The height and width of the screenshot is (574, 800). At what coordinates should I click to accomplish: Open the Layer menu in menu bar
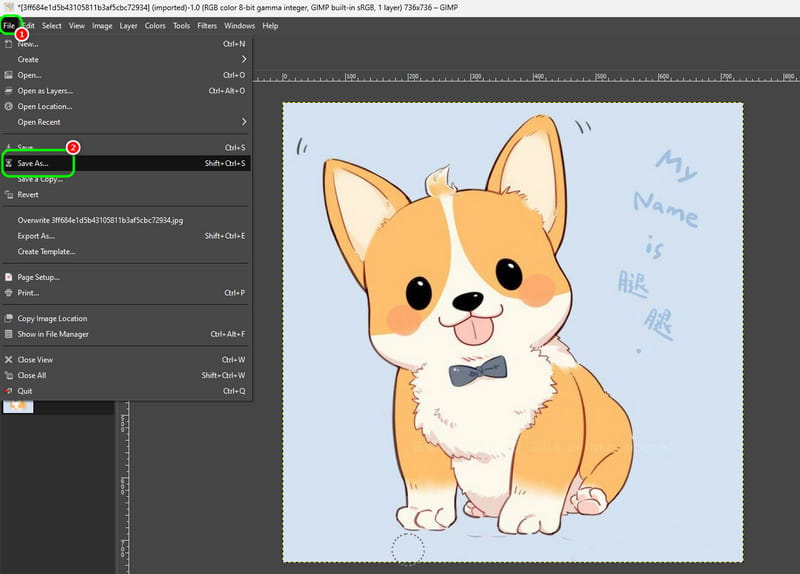(x=128, y=25)
